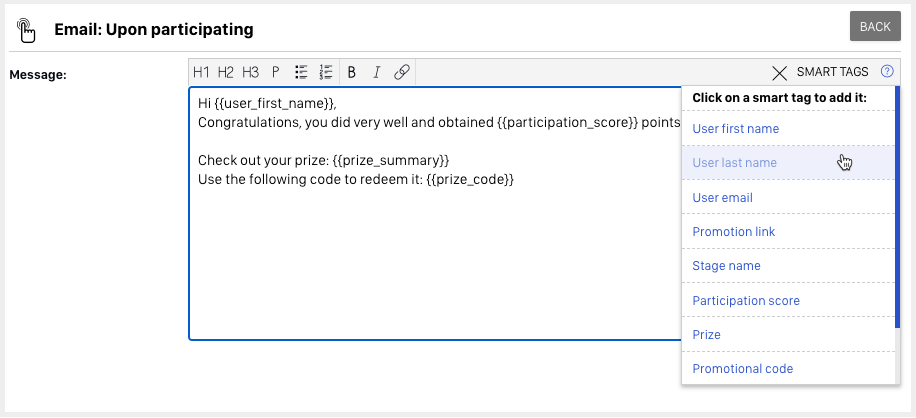Click the smart tags list scrollbar

(x=897, y=220)
